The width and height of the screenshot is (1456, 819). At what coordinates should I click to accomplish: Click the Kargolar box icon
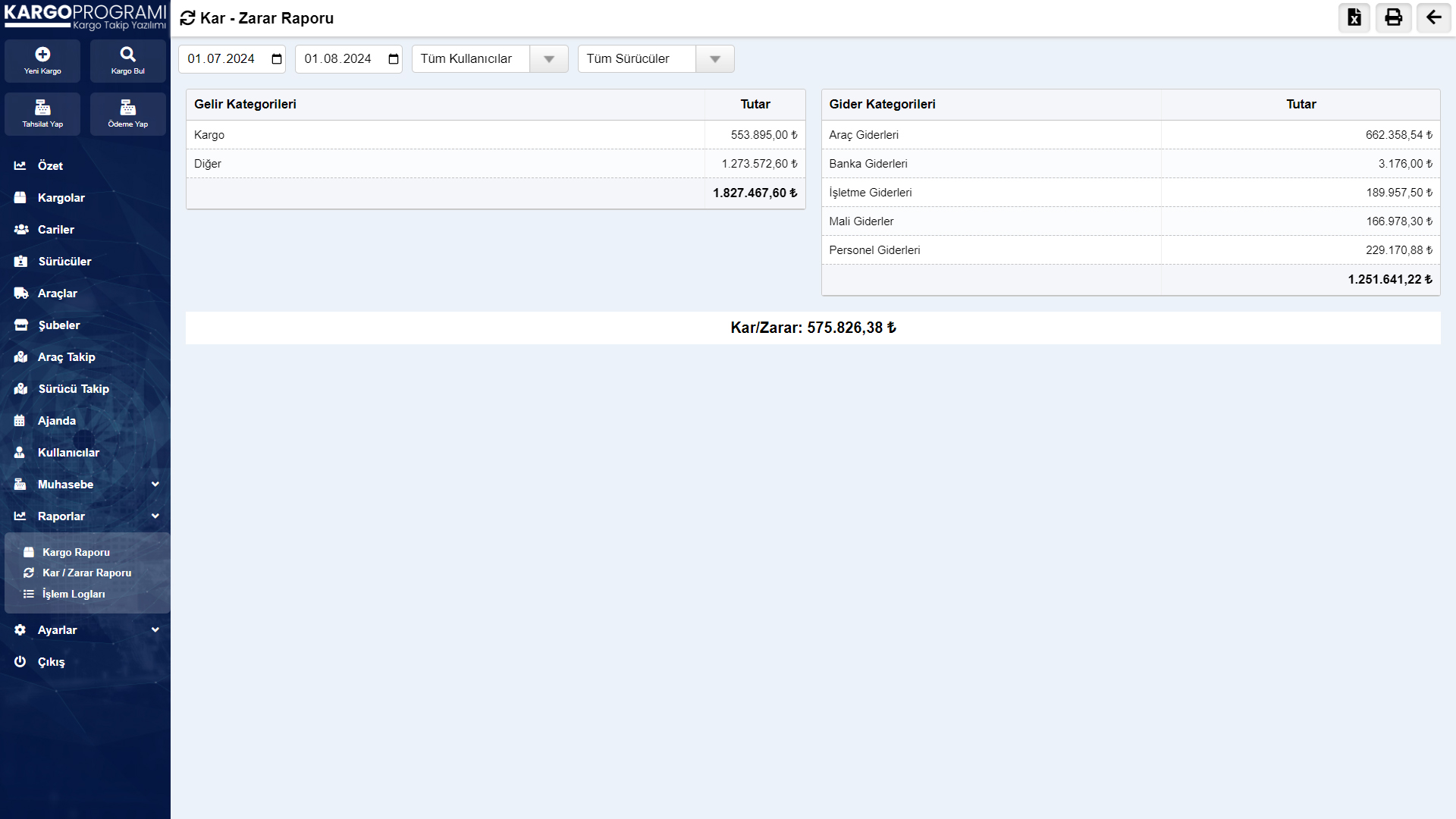20,197
